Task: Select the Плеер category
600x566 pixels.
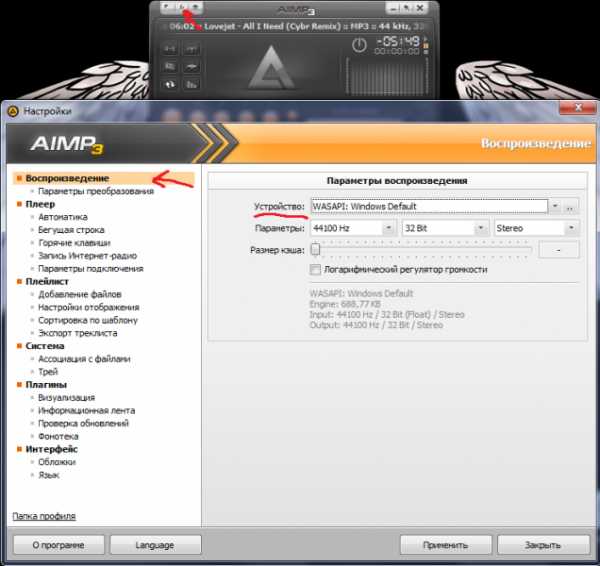Action: tap(40, 204)
